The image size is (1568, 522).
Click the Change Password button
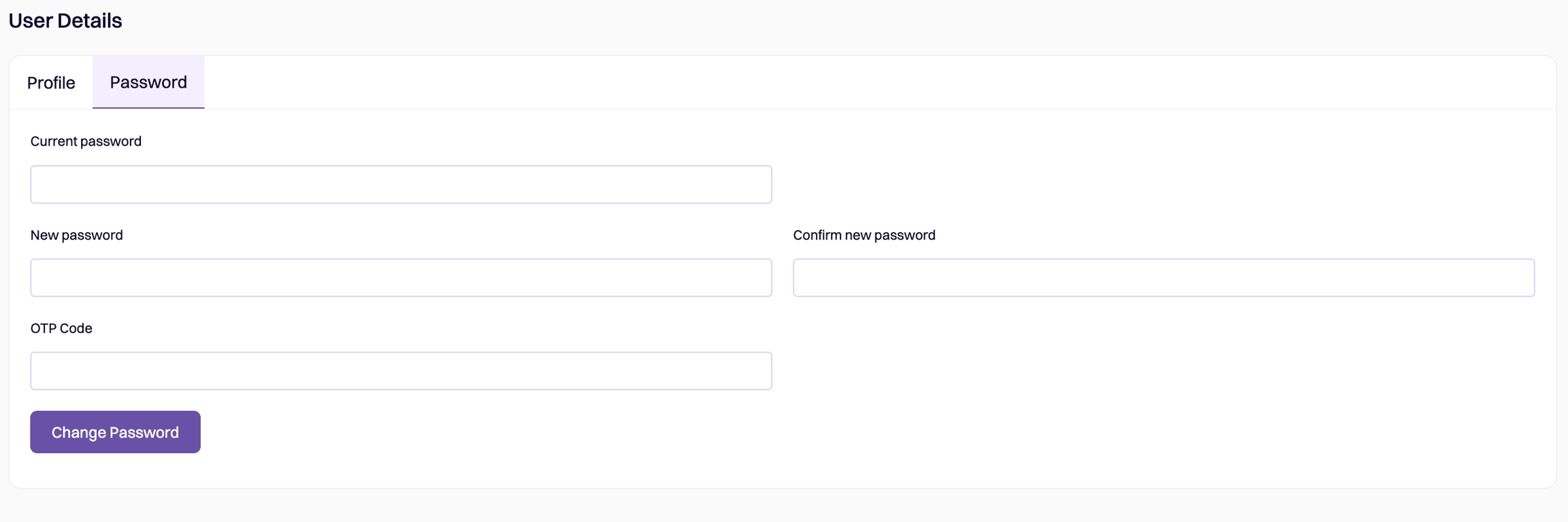click(x=115, y=432)
